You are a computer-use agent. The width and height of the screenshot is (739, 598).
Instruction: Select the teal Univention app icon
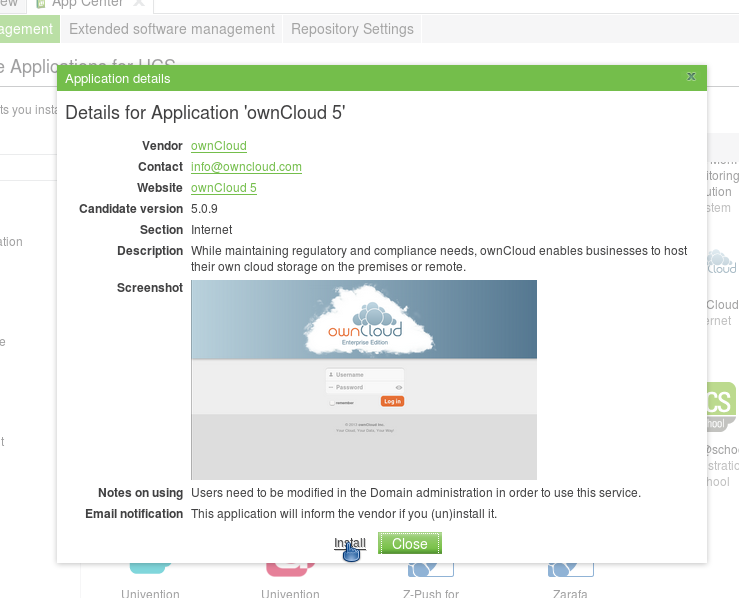(x=150, y=569)
